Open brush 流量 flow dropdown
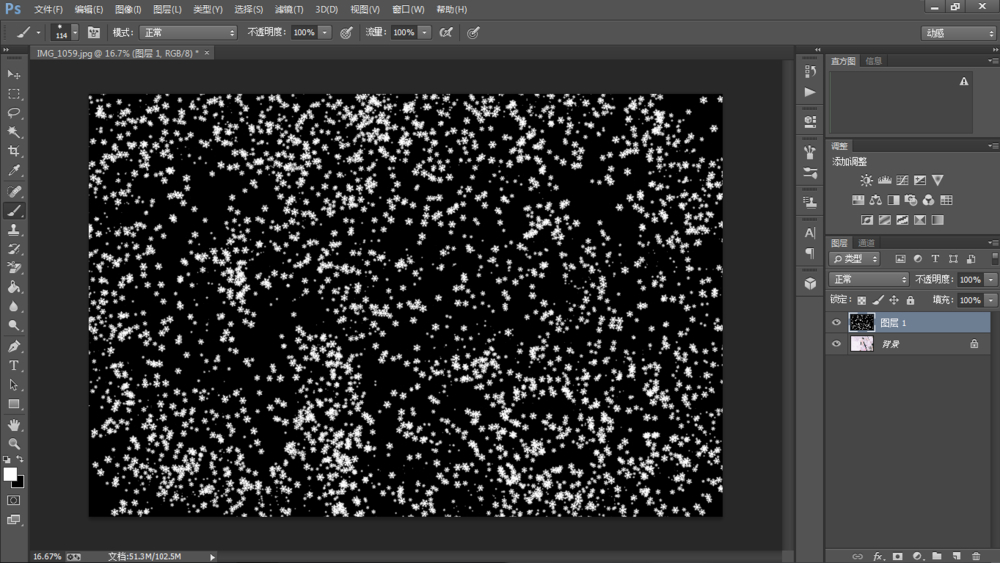The width and height of the screenshot is (1000, 563). [x=424, y=33]
